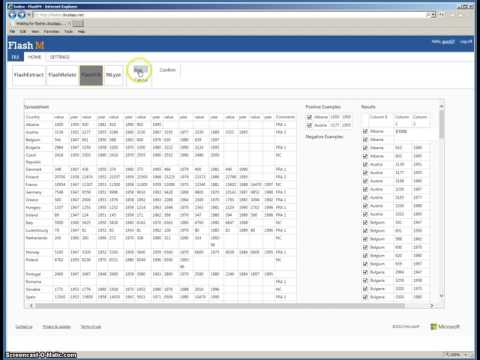
Task: Open the Help menu
Action: pos(81,31)
